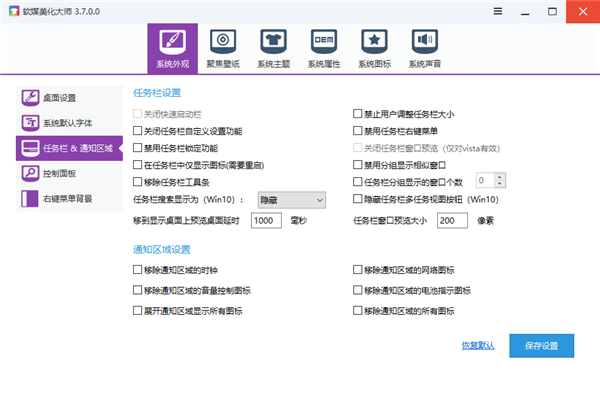The width and height of the screenshot is (600, 395).
Task: Check 移除通知区域的音量控制图标 option
Action: [x=137, y=290]
